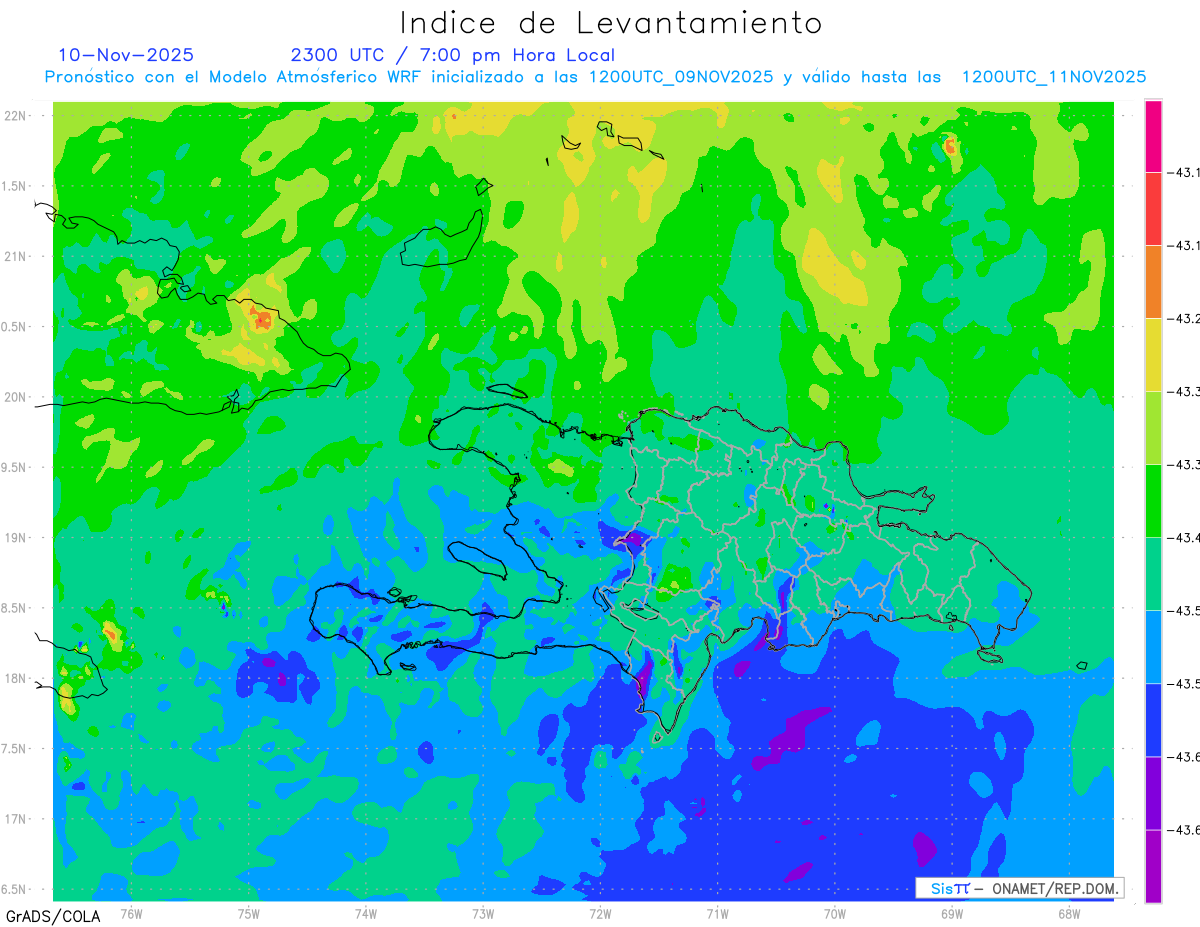Select the pure yellow color bar swatch
The width and height of the screenshot is (1200, 927).
click(1153, 355)
